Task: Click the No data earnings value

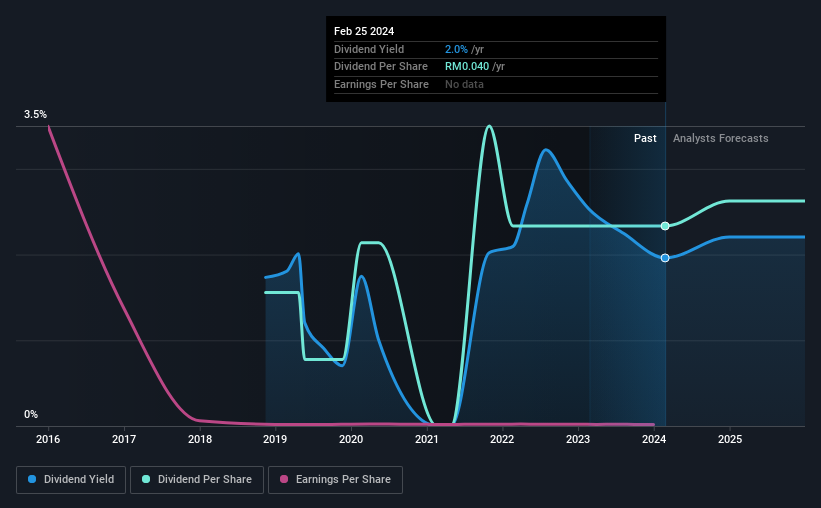Action: tap(464, 84)
